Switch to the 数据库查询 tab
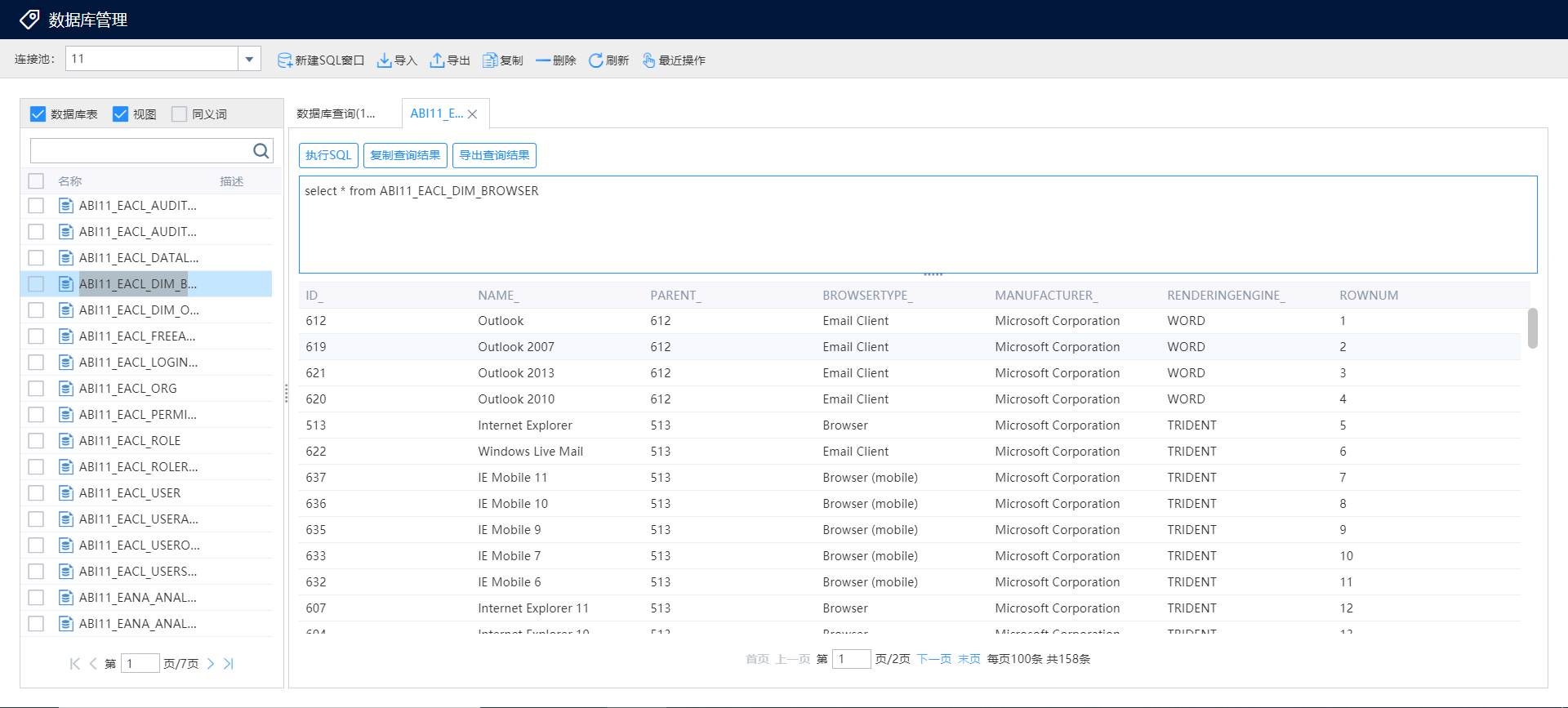This screenshot has width=1568, height=708. click(336, 114)
